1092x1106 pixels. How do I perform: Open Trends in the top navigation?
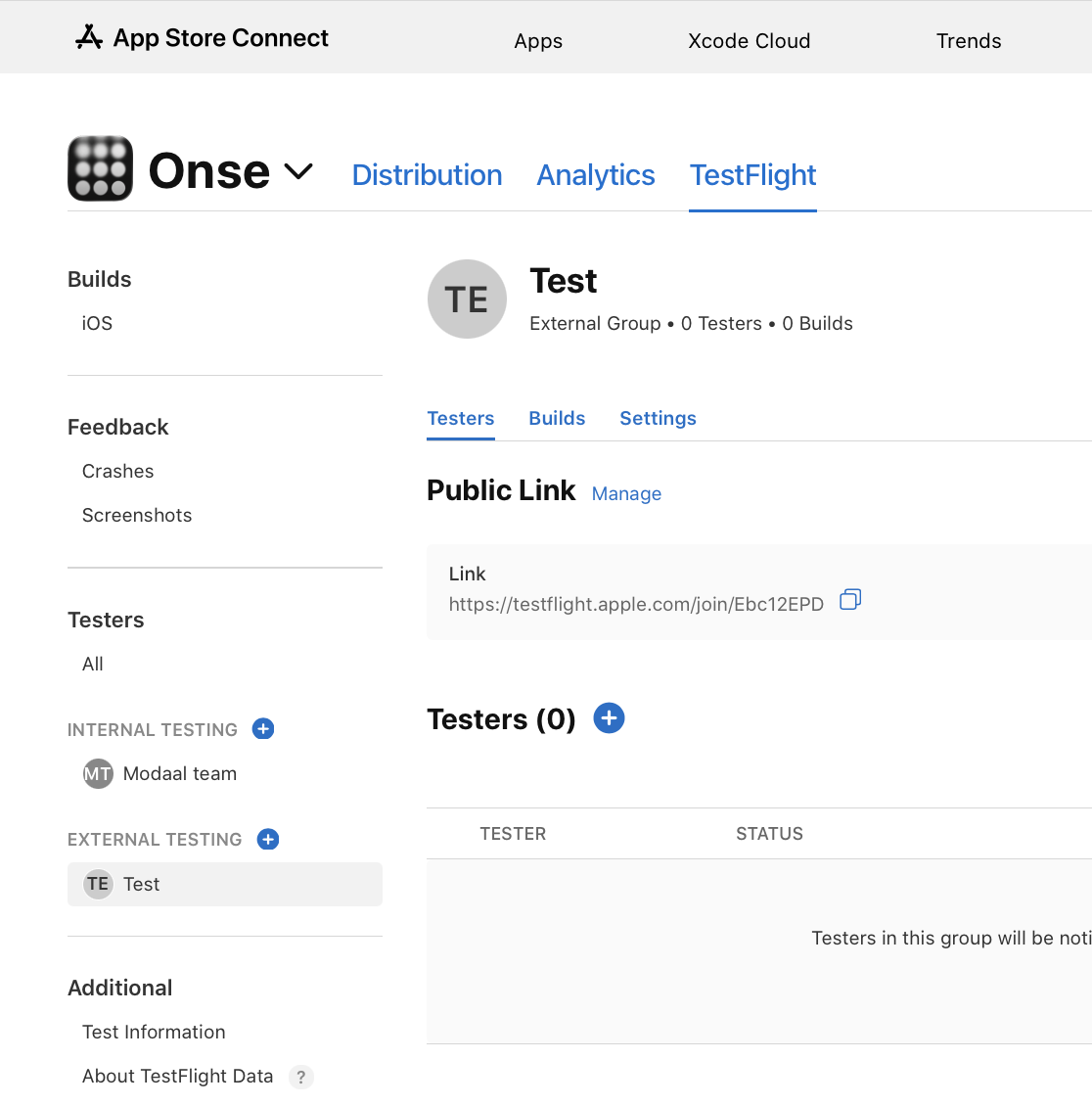click(969, 41)
